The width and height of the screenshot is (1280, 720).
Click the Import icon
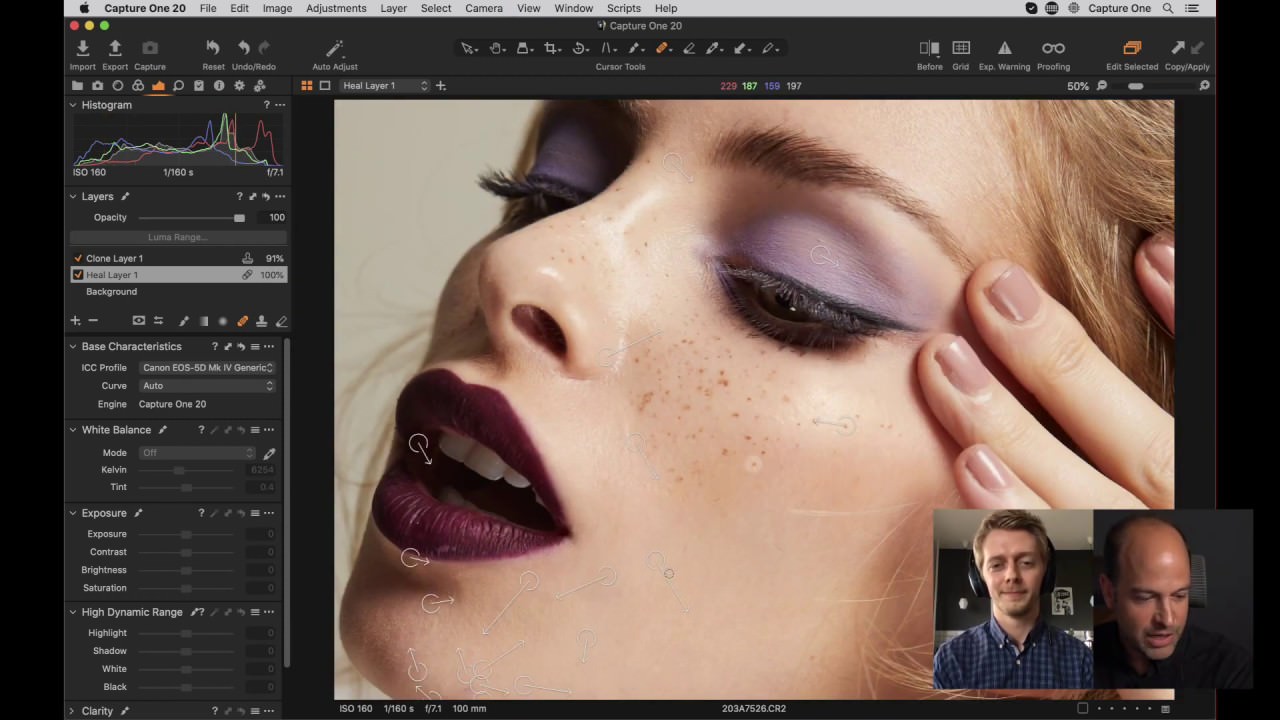click(x=83, y=48)
